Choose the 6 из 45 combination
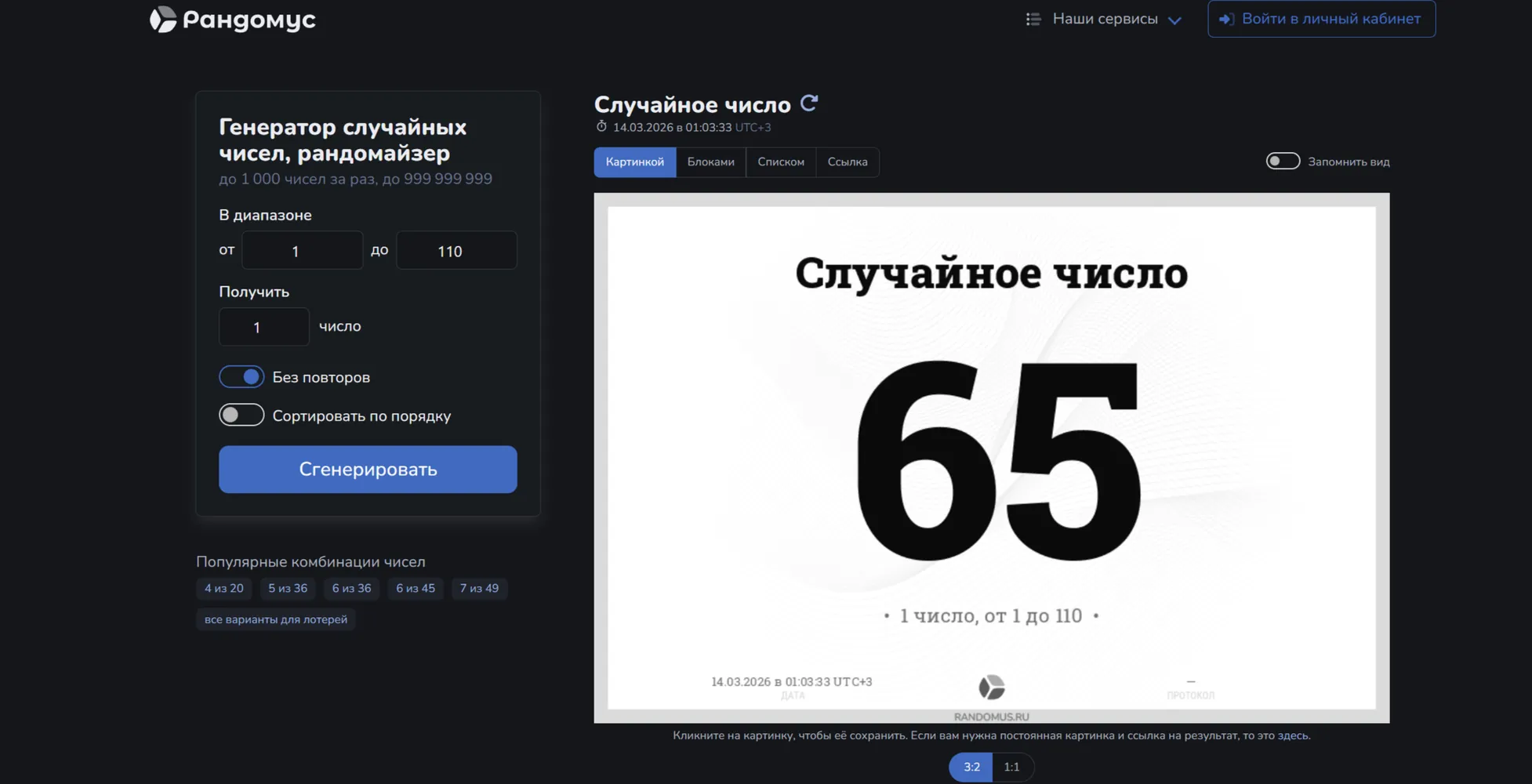This screenshot has height=784, width=1532. click(416, 588)
